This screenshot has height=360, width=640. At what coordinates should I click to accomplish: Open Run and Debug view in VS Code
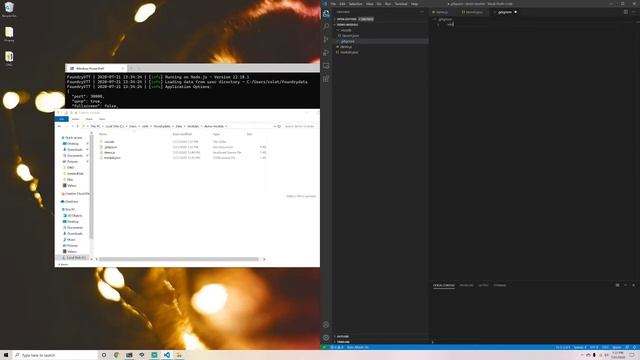pyautogui.click(x=326, y=53)
